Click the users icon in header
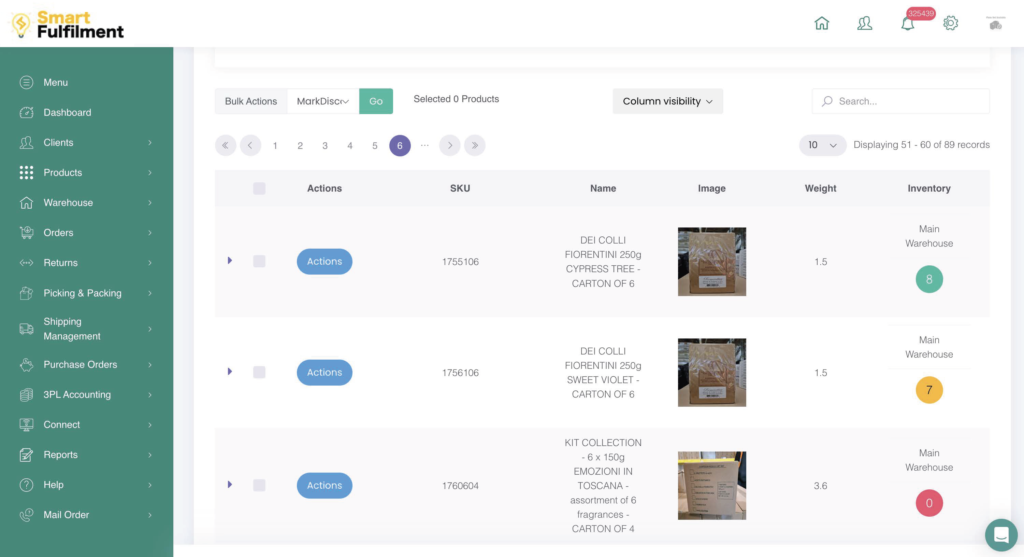The width and height of the screenshot is (1024, 557). (865, 23)
